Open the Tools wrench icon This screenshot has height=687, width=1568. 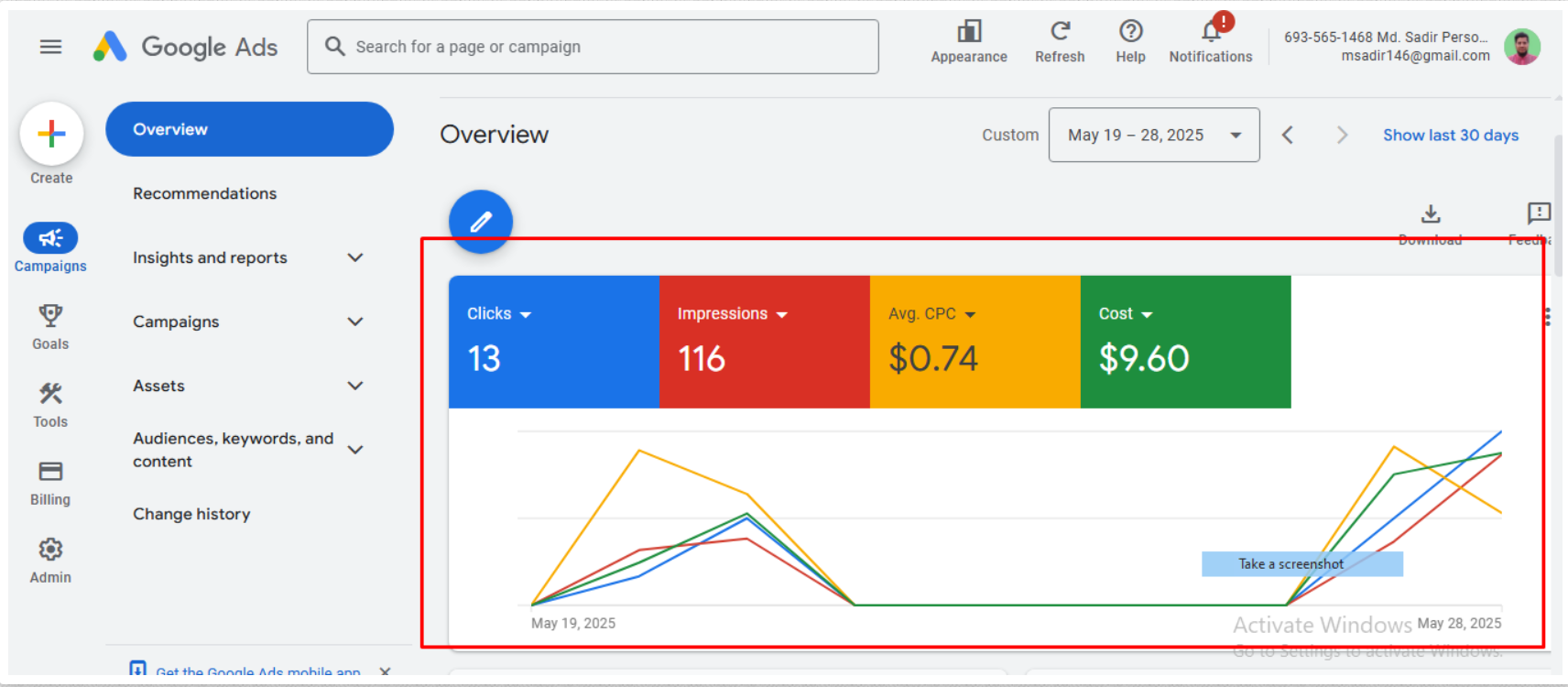pyautogui.click(x=50, y=394)
